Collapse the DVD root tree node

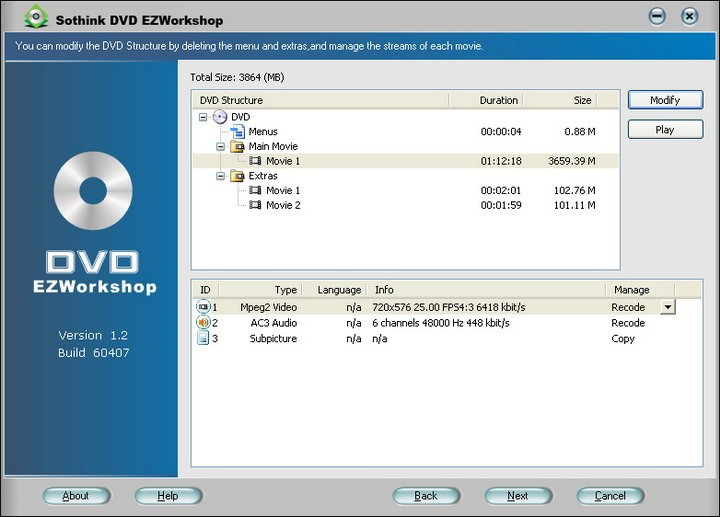(203, 117)
